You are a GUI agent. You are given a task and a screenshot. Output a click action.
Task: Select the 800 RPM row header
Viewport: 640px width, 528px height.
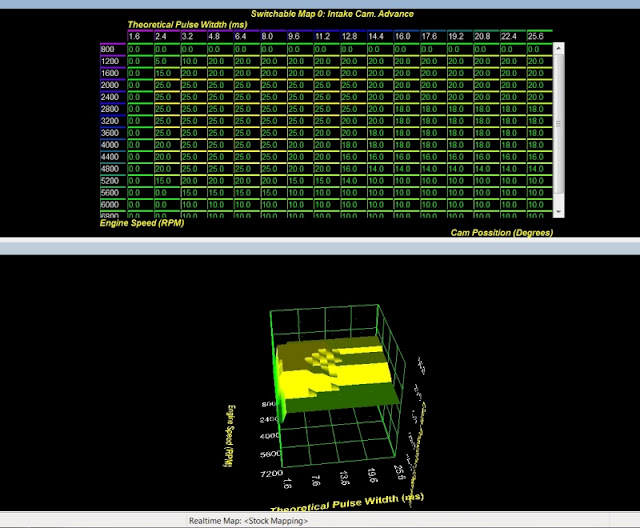click(113, 49)
